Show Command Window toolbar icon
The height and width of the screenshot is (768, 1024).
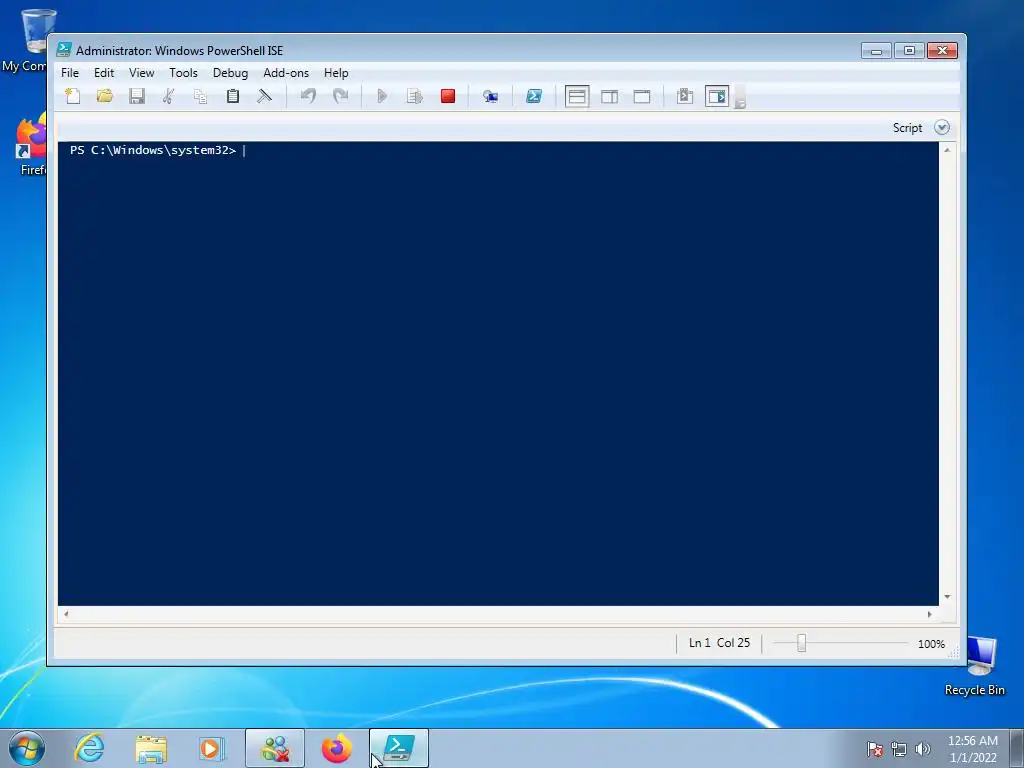[684, 97]
